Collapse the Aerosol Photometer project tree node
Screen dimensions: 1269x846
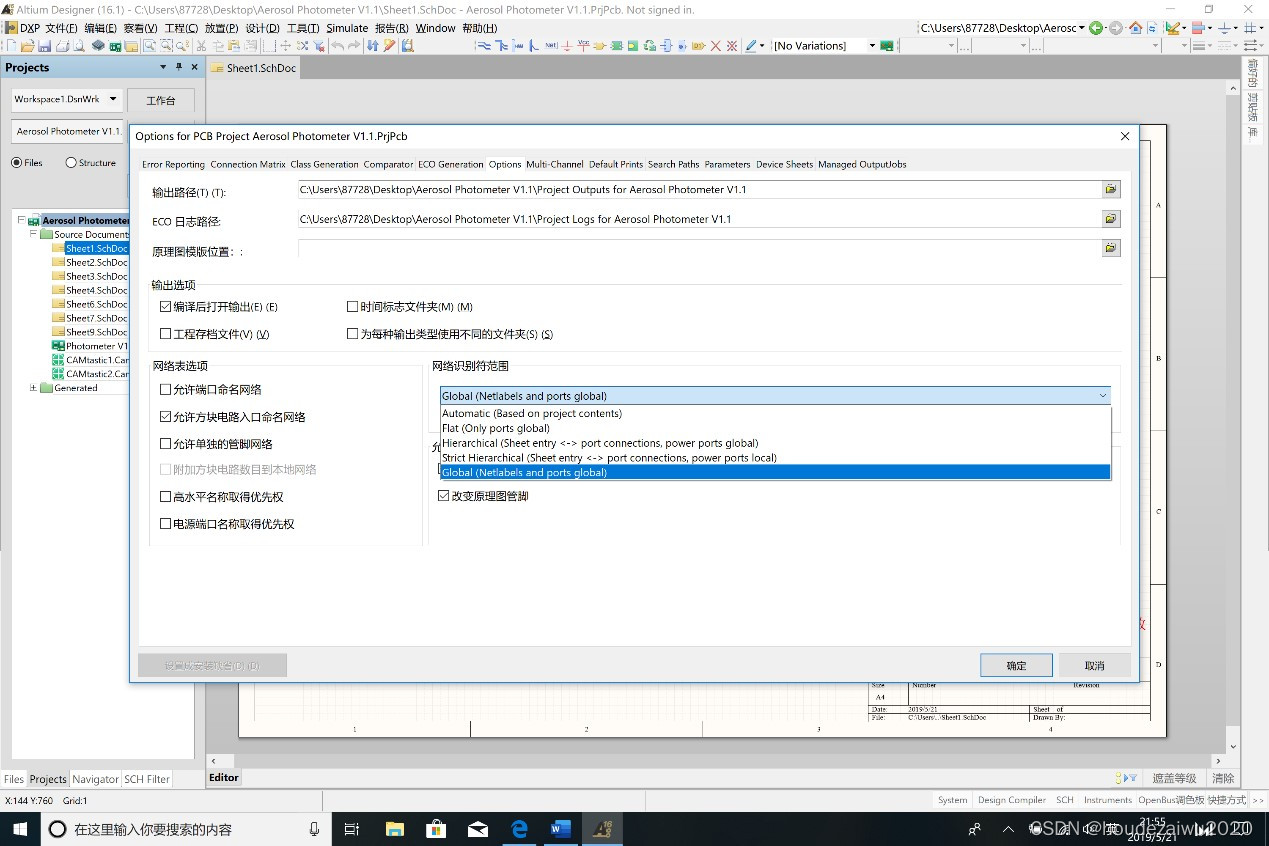21,220
